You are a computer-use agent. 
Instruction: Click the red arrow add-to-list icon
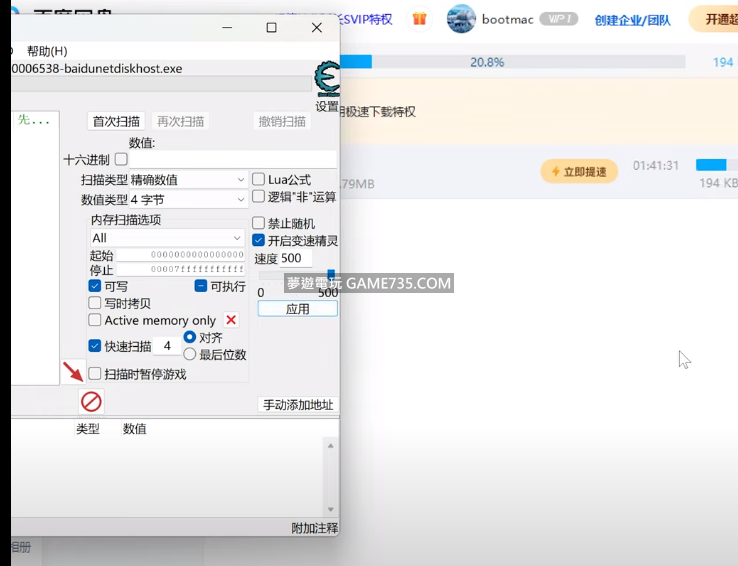73,371
